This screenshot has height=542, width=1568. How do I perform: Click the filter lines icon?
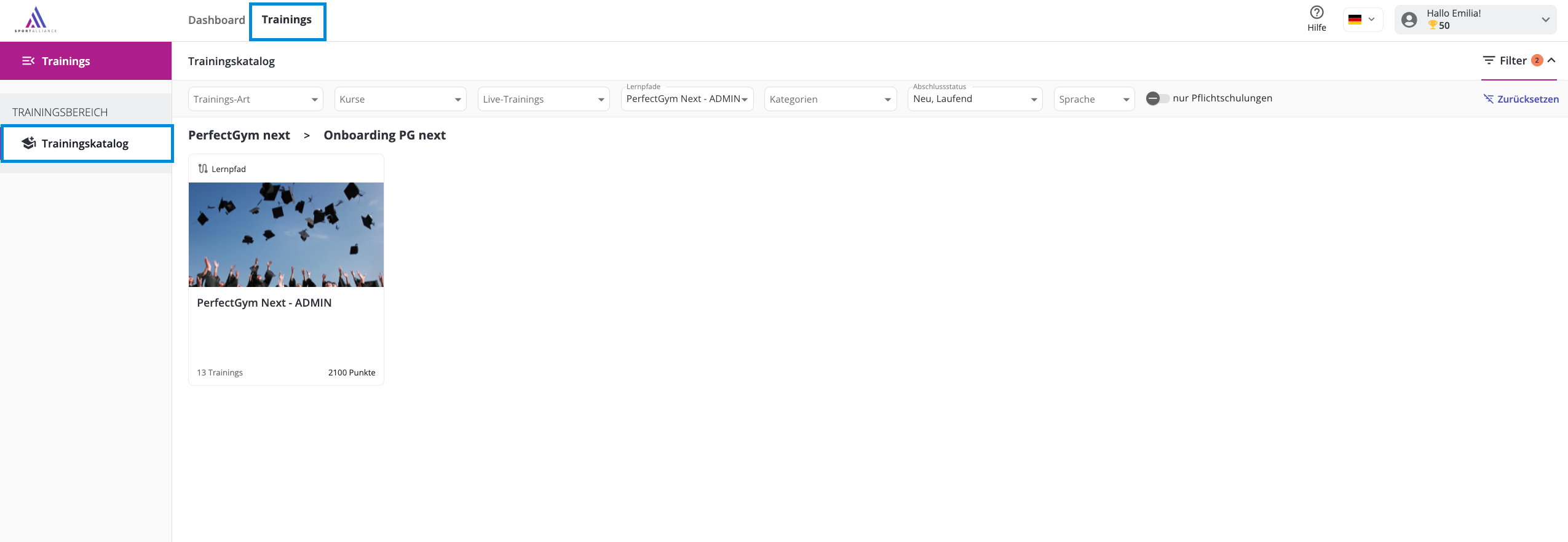tap(1489, 60)
